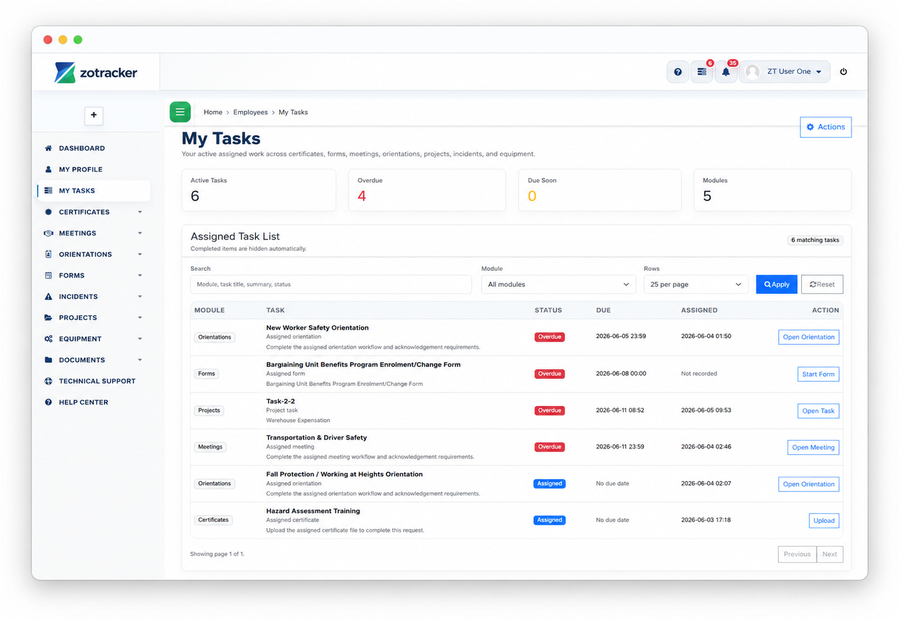Open the 25 per page dropdown

tap(696, 284)
